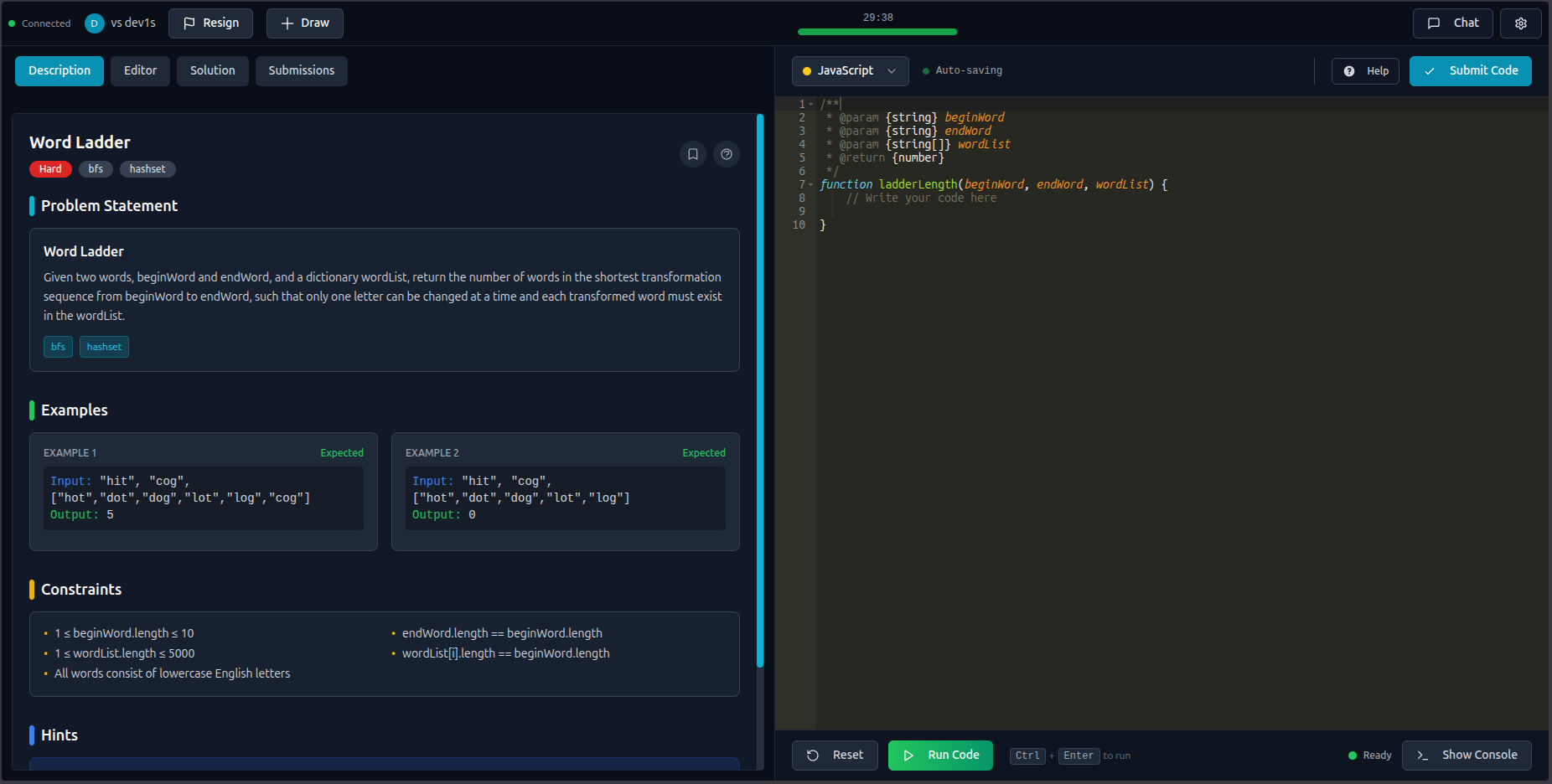Image resolution: width=1552 pixels, height=784 pixels.
Task: Offer a Draw to opponent
Action: coord(304,23)
